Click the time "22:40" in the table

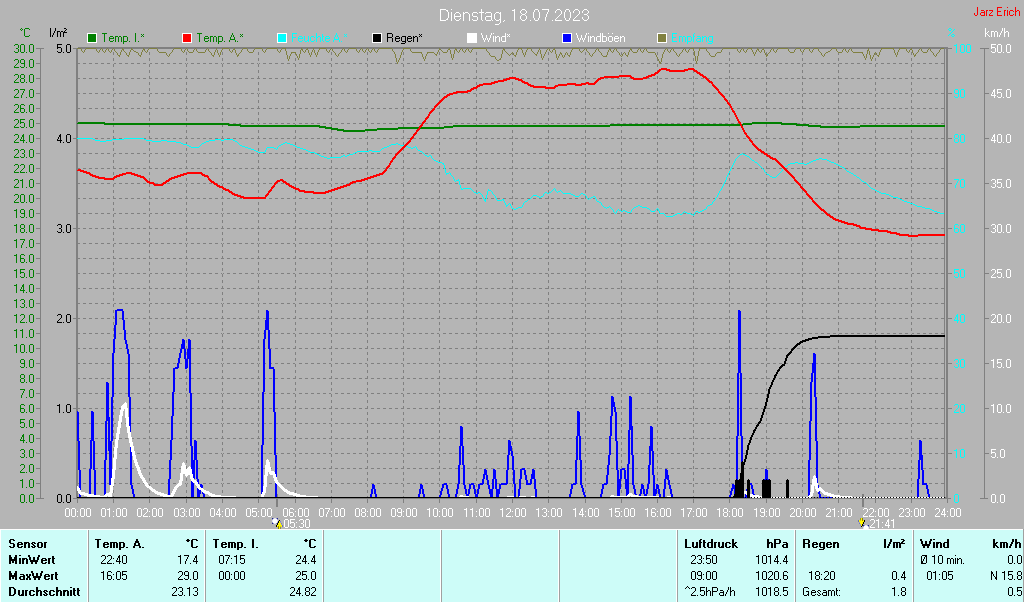click(114, 560)
